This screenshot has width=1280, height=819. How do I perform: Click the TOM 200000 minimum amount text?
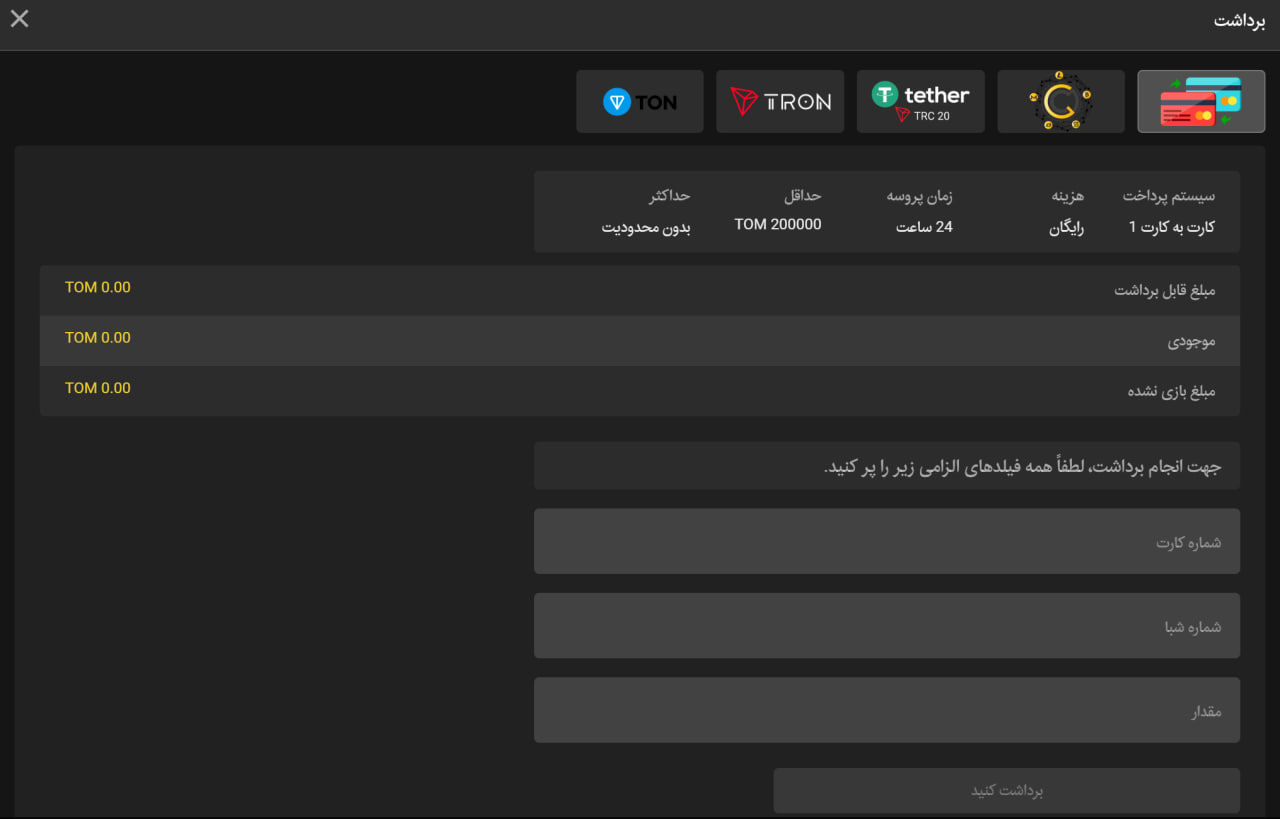pos(778,224)
